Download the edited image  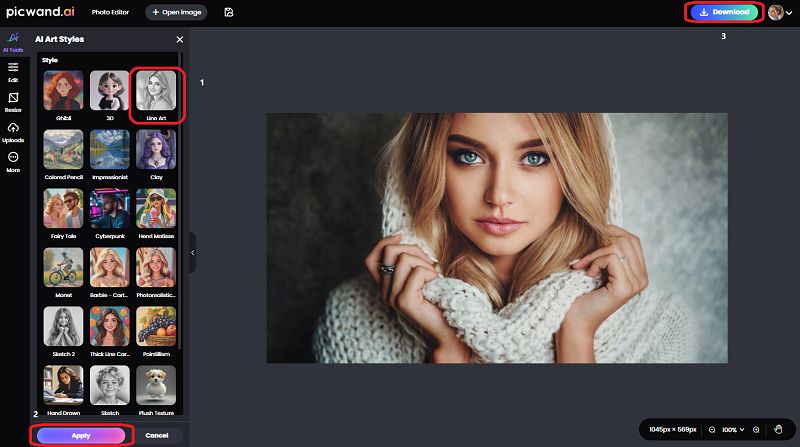(x=724, y=12)
